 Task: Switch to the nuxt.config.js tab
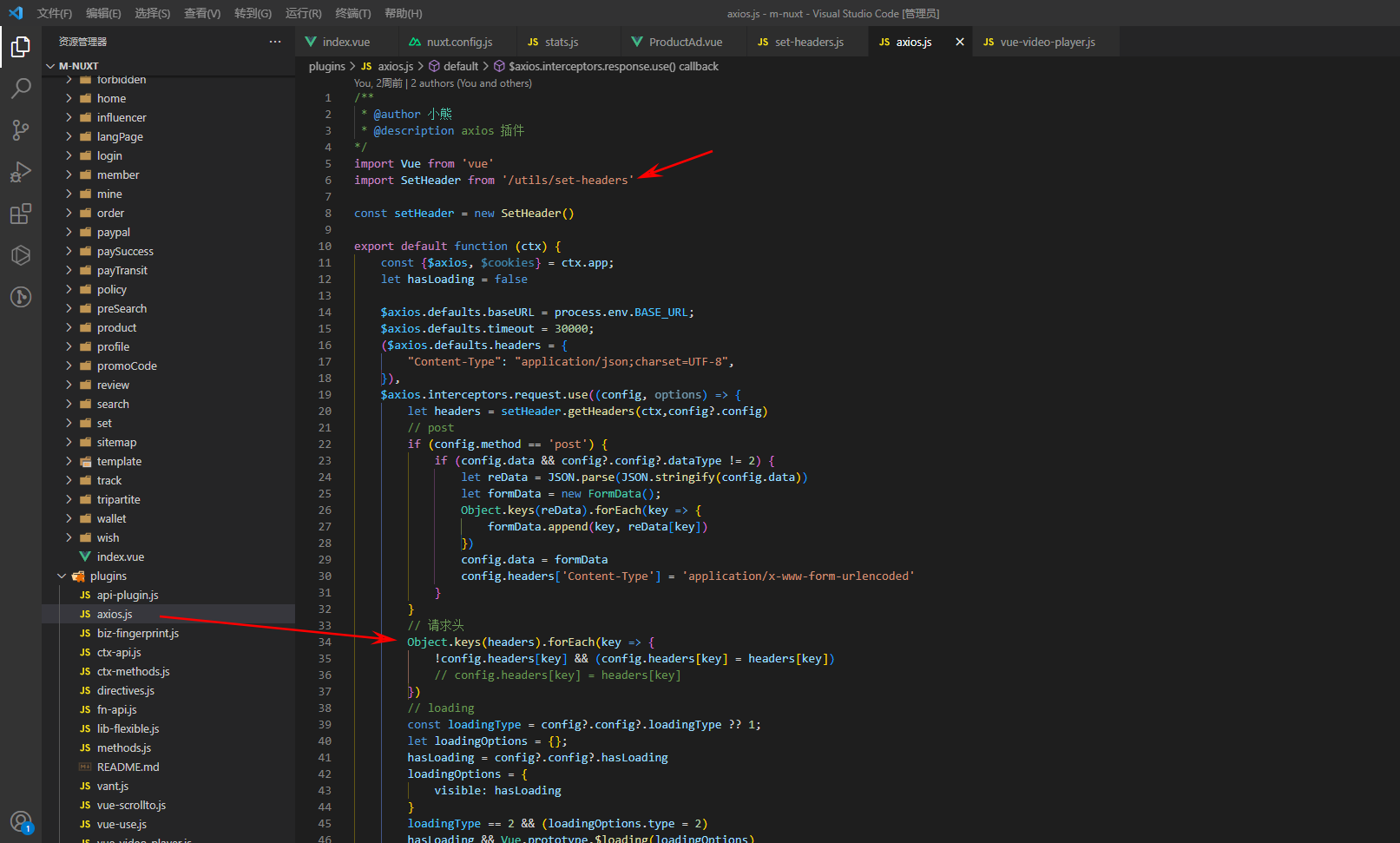click(459, 42)
